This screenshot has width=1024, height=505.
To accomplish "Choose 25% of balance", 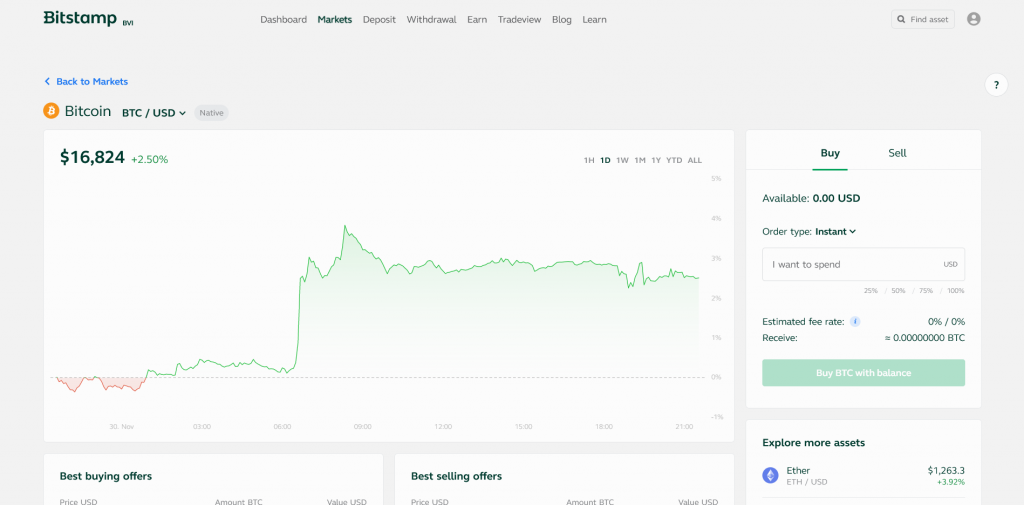I will (x=871, y=291).
